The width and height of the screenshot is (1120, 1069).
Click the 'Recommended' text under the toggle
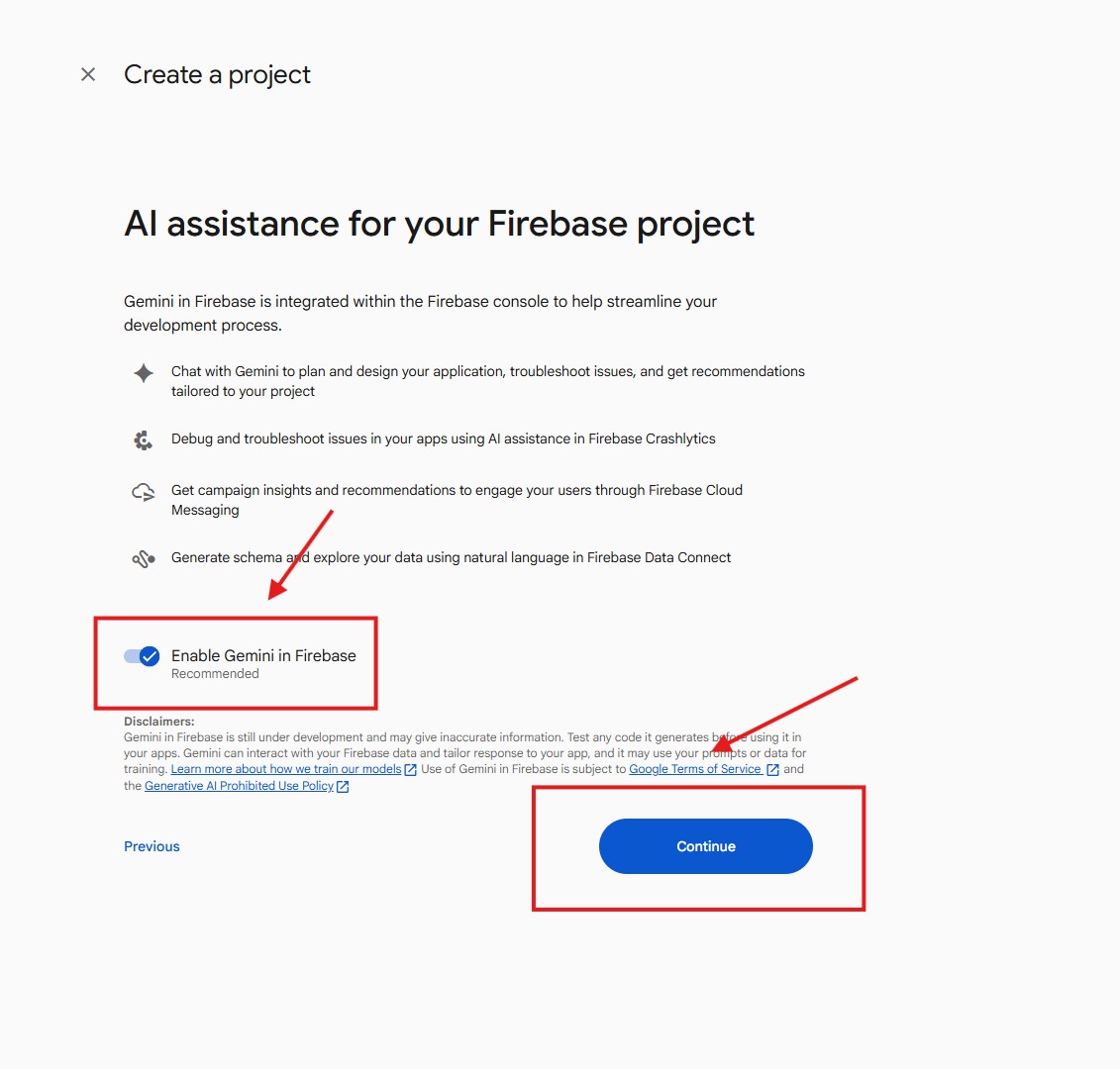(215, 674)
